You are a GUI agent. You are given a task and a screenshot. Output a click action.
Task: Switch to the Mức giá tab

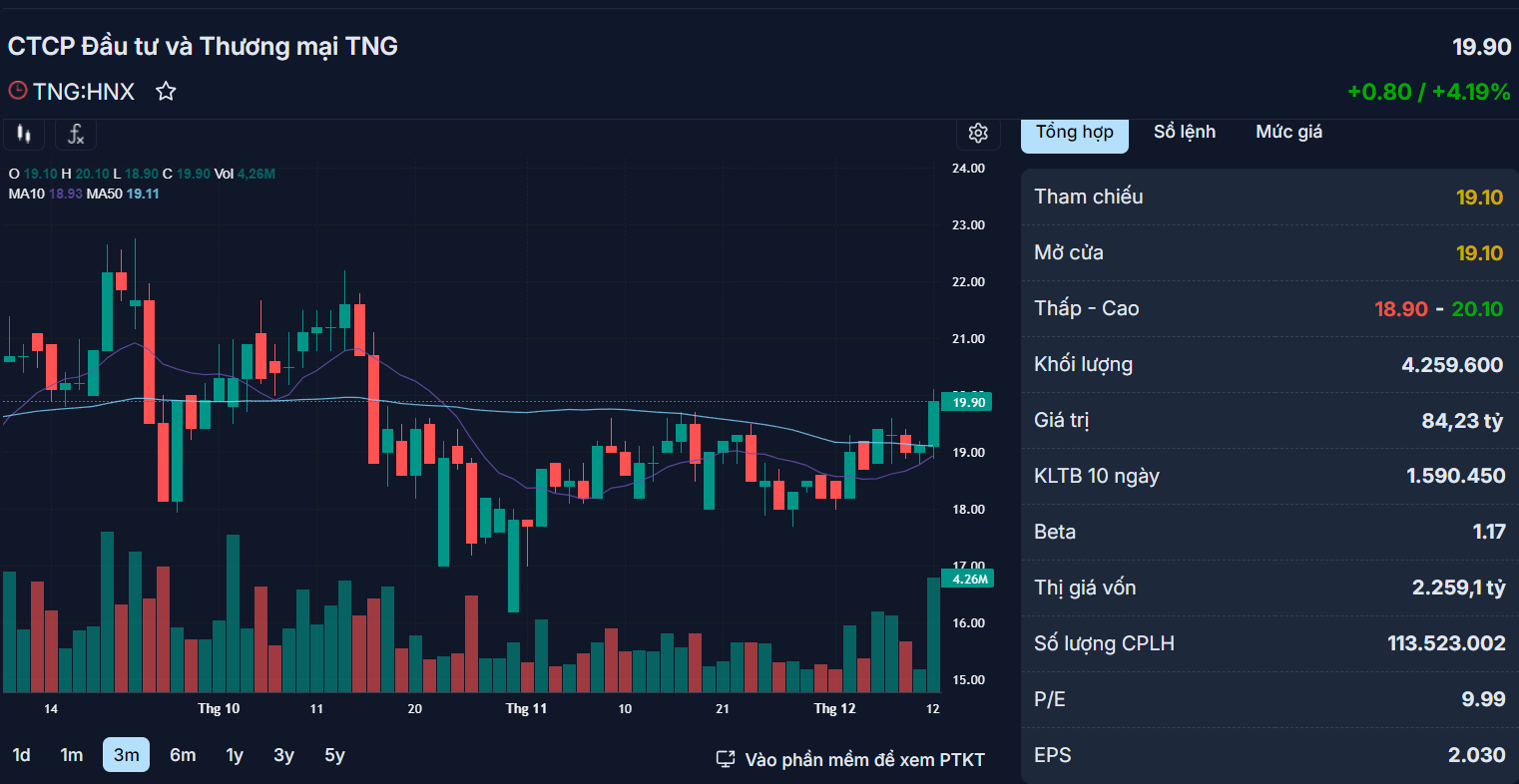(1289, 132)
